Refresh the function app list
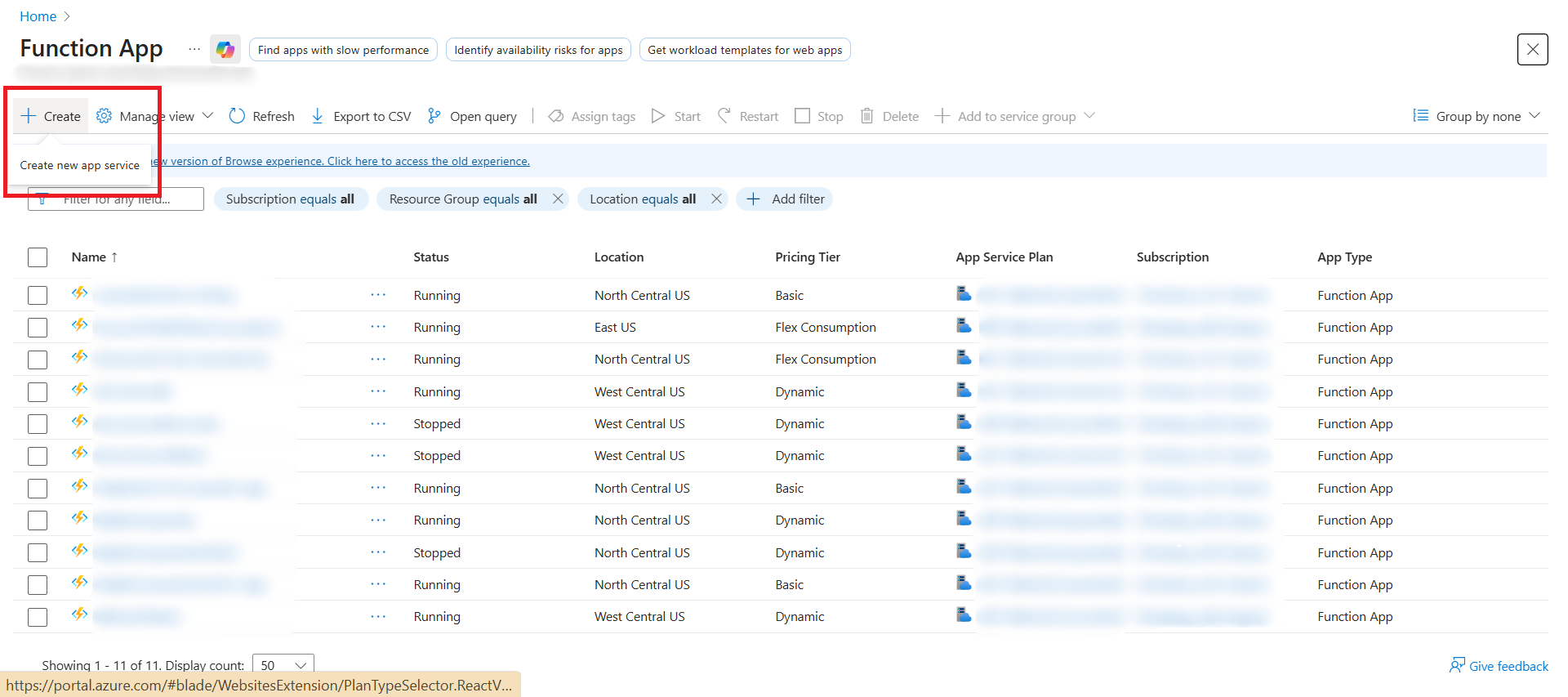 pyautogui.click(x=261, y=116)
